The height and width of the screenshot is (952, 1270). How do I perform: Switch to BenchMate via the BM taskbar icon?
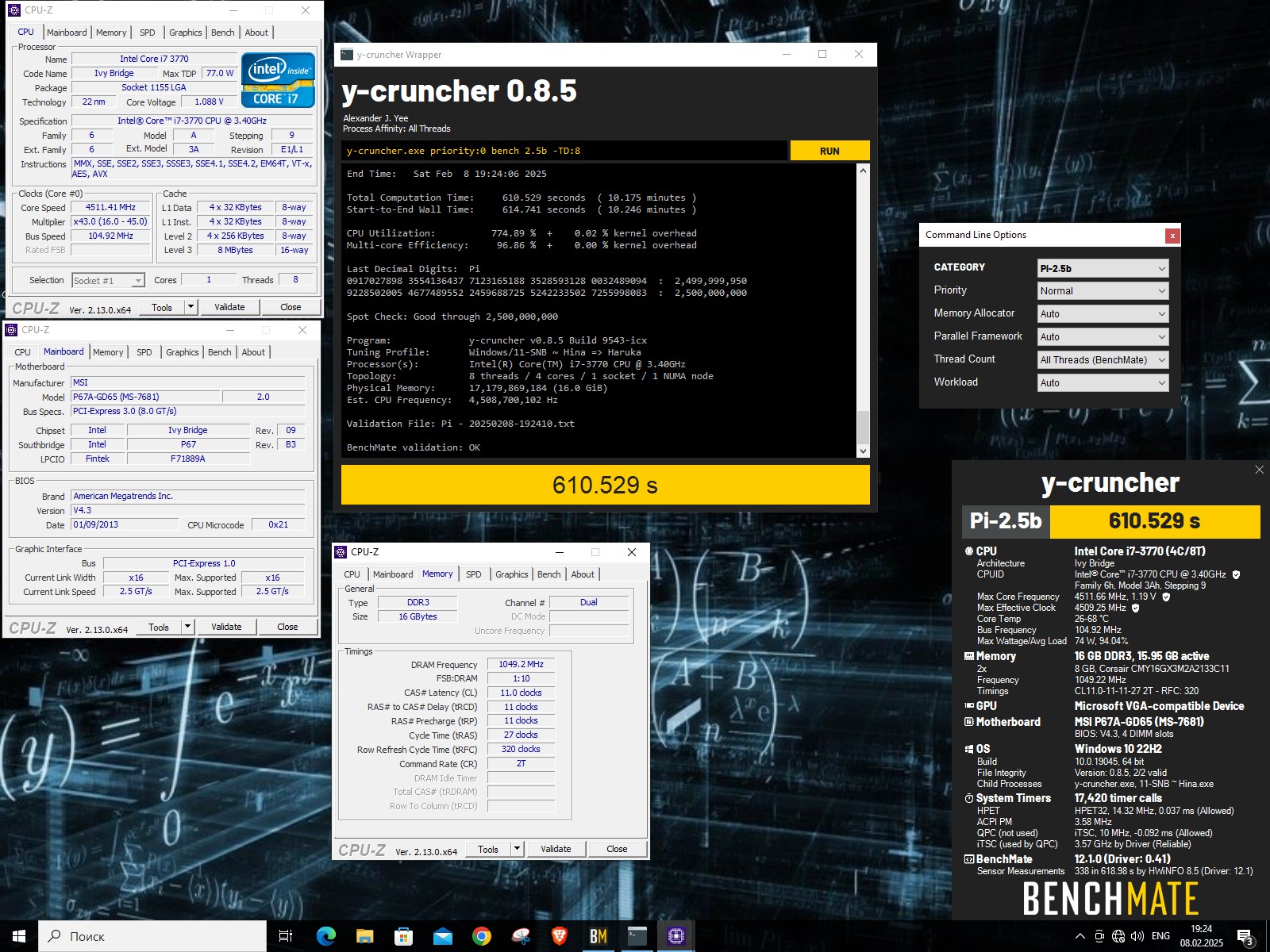[598, 936]
